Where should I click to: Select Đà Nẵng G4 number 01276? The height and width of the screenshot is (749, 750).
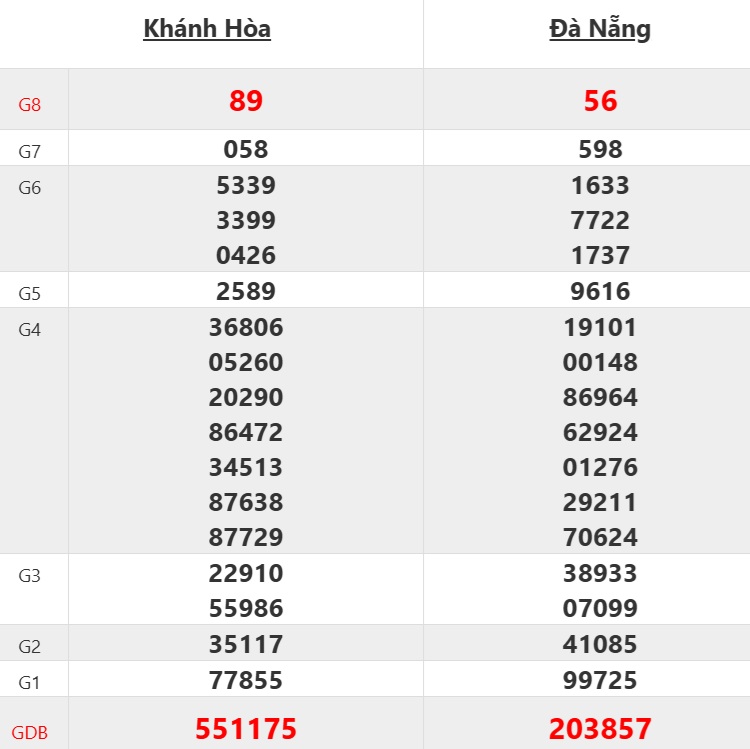click(600, 467)
